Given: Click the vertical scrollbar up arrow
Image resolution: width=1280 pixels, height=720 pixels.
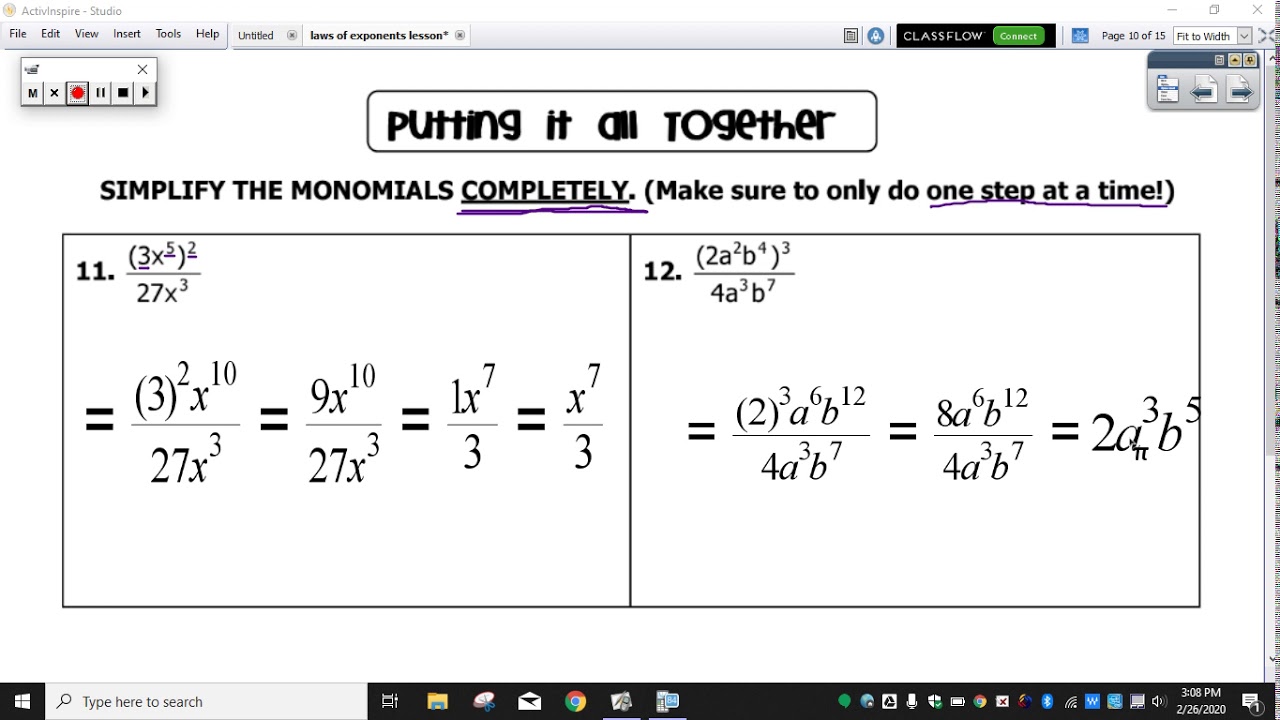Looking at the screenshot, I should [1274, 57].
